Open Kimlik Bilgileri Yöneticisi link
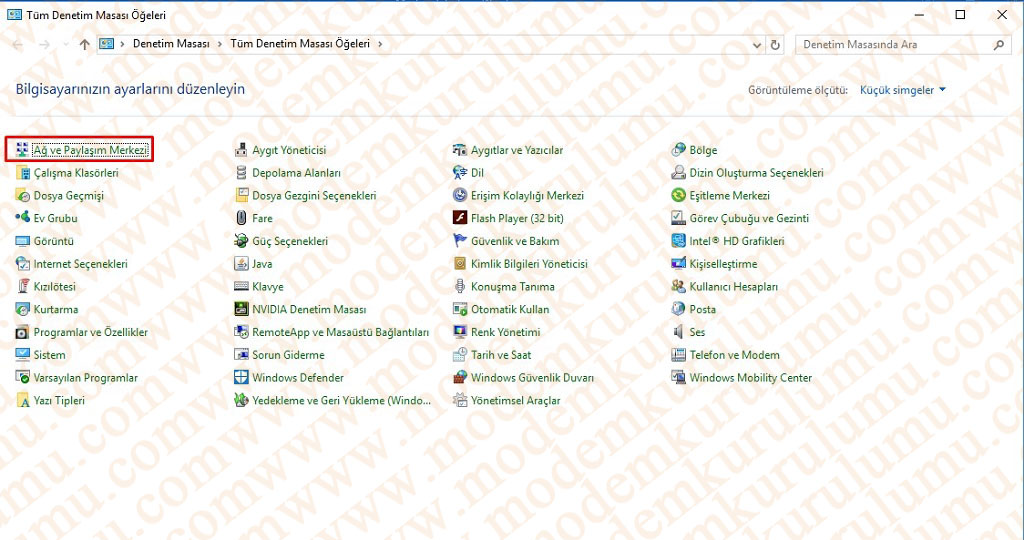Viewport: 1024px width, 540px height. coord(529,264)
